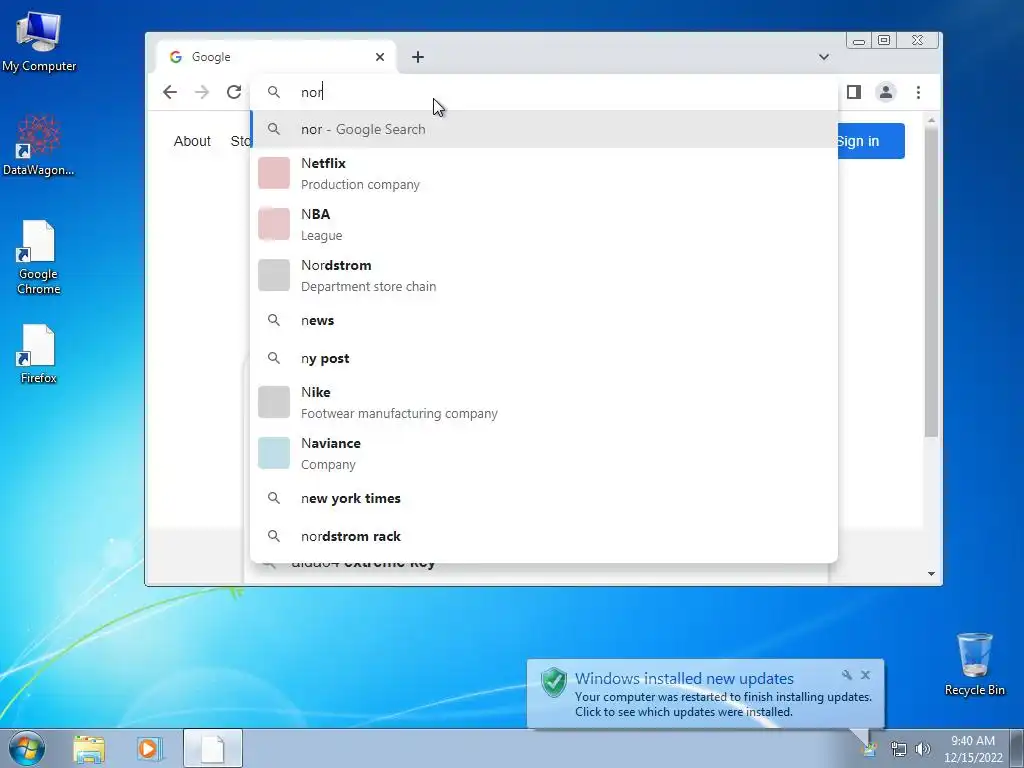Choose 'new york times' search suggestion
Viewport: 1024px width, 768px height.
point(543,498)
